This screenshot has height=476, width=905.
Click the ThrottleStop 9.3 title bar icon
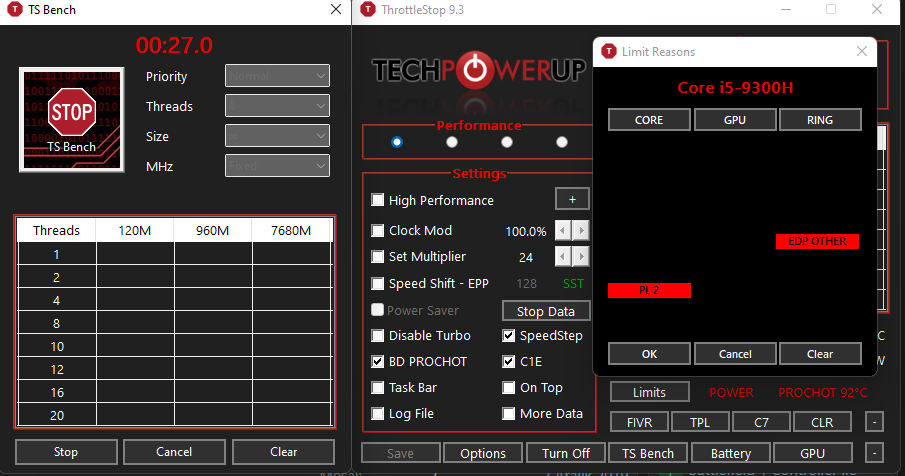click(368, 10)
